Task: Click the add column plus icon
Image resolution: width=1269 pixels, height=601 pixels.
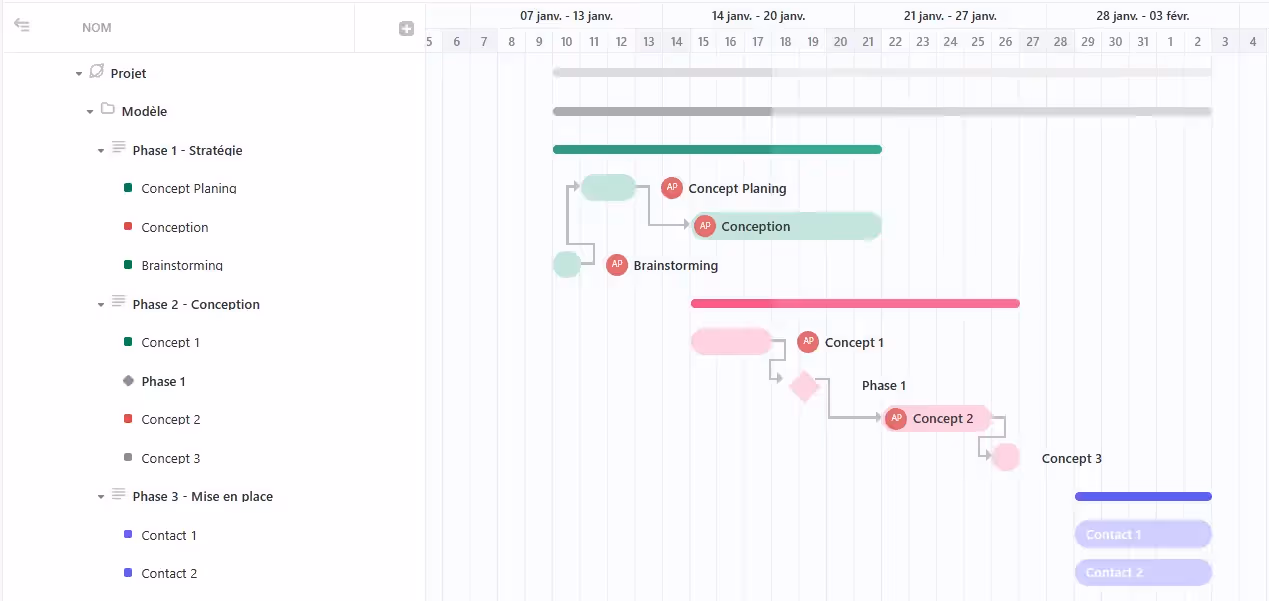Action: click(x=406, y=28)
